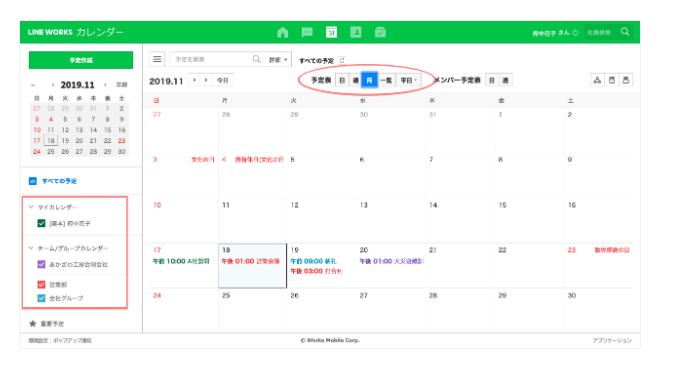This screenshot has height=392, width=699.
Task: Click 年間 yearly view in mini calendar
Action: [122, 85]
